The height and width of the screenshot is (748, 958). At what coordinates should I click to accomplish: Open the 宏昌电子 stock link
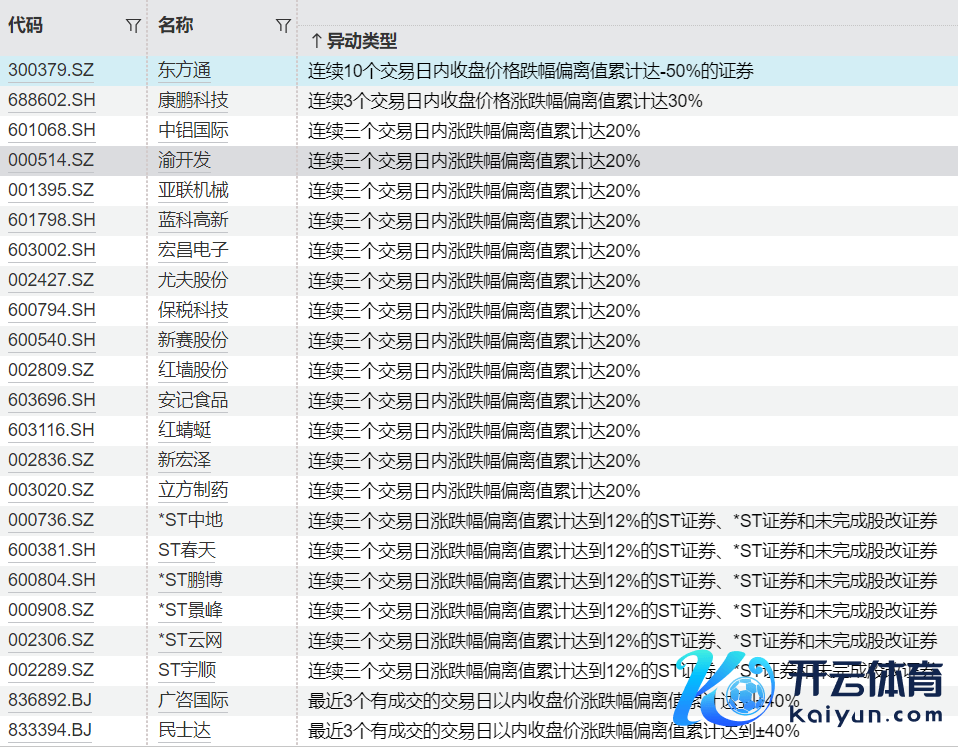[x=193, y=251]
